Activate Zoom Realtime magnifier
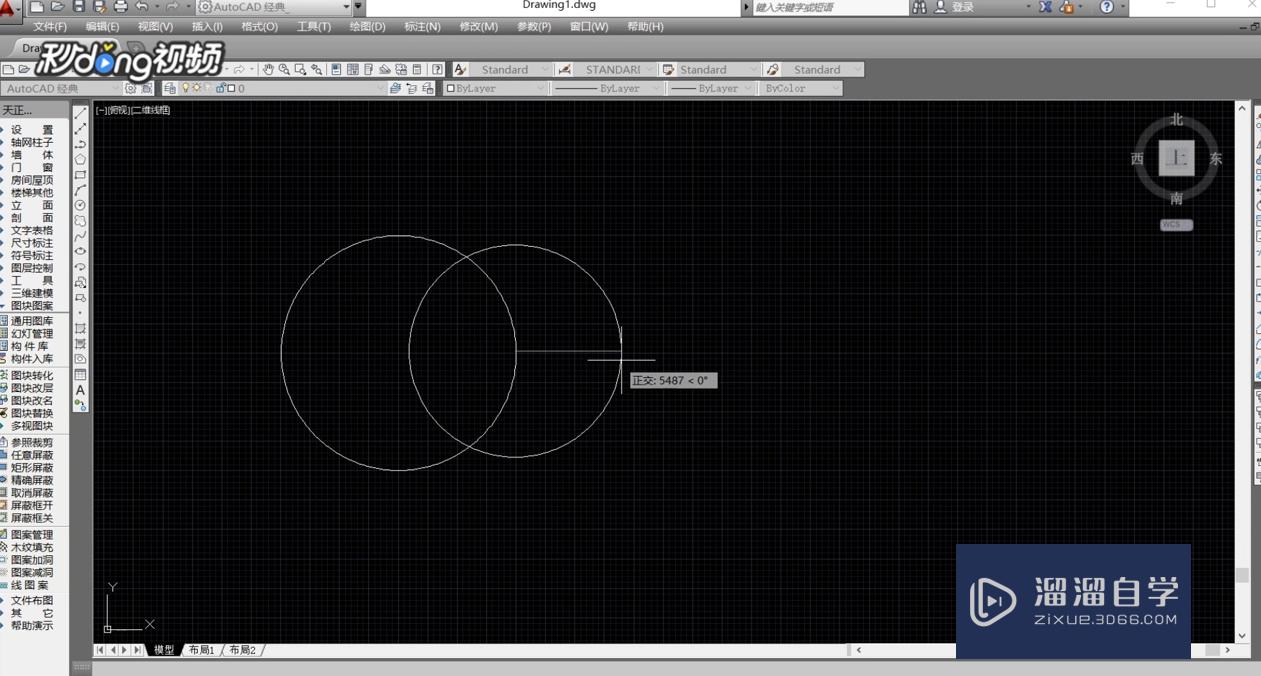This screenshot has height=676, width=1261. pyautogui.click(x=284, y=69)
